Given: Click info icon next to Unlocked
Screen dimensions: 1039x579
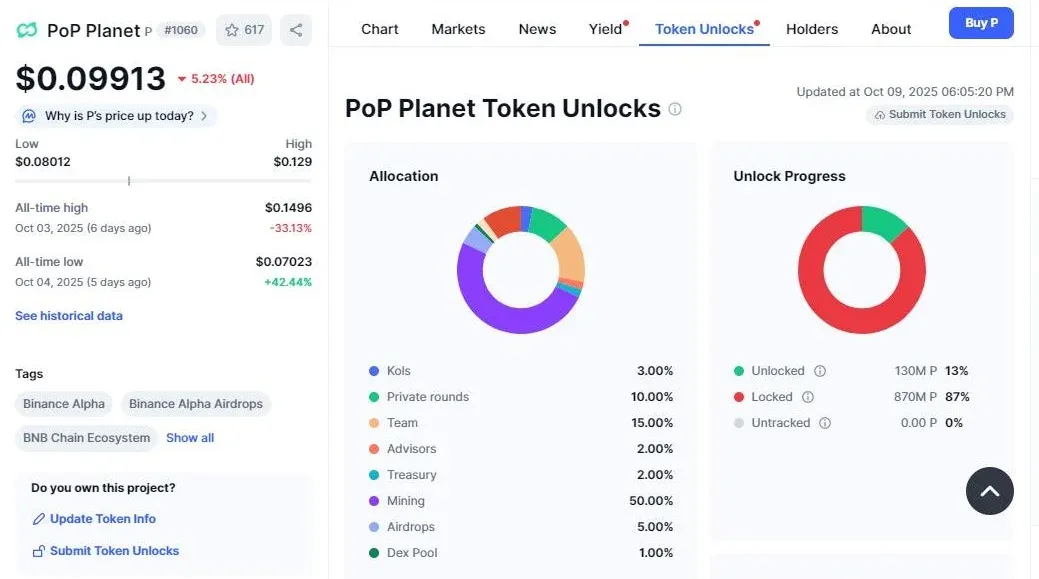Looking at the screenshot, I should point(820,371).
